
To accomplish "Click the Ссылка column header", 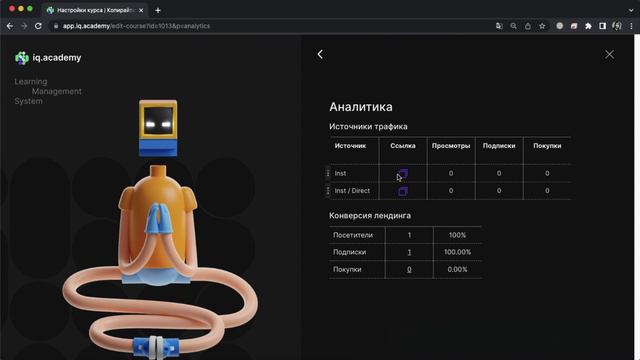I will click(x=402, y=146).
